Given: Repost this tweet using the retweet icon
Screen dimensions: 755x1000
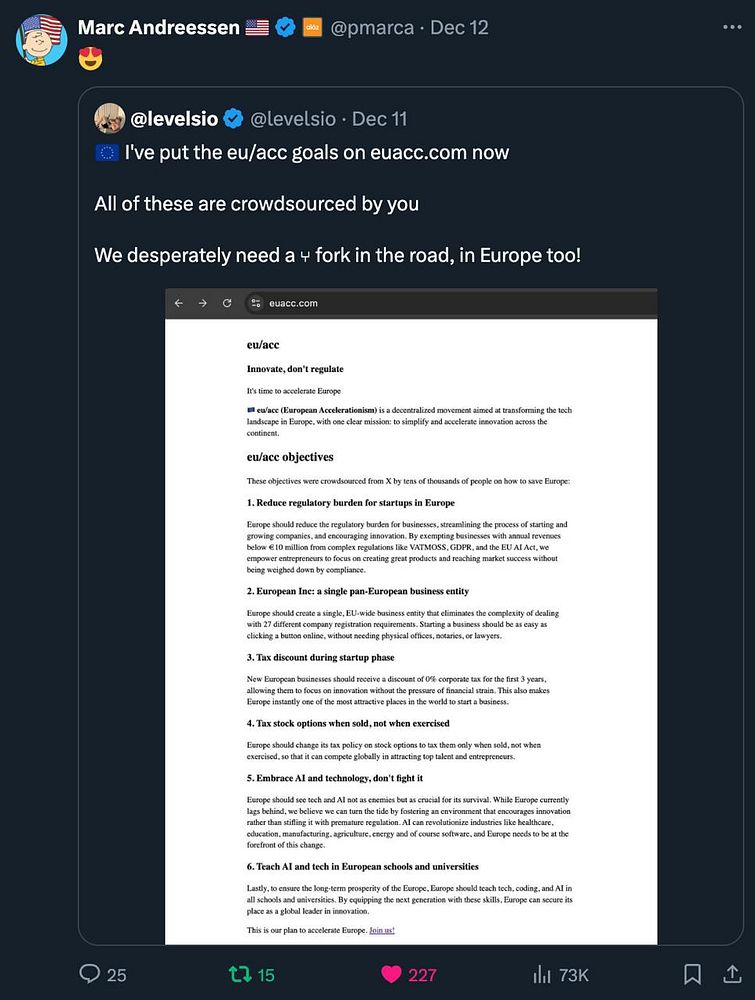Looking at the screenshot, I should 241,973.
